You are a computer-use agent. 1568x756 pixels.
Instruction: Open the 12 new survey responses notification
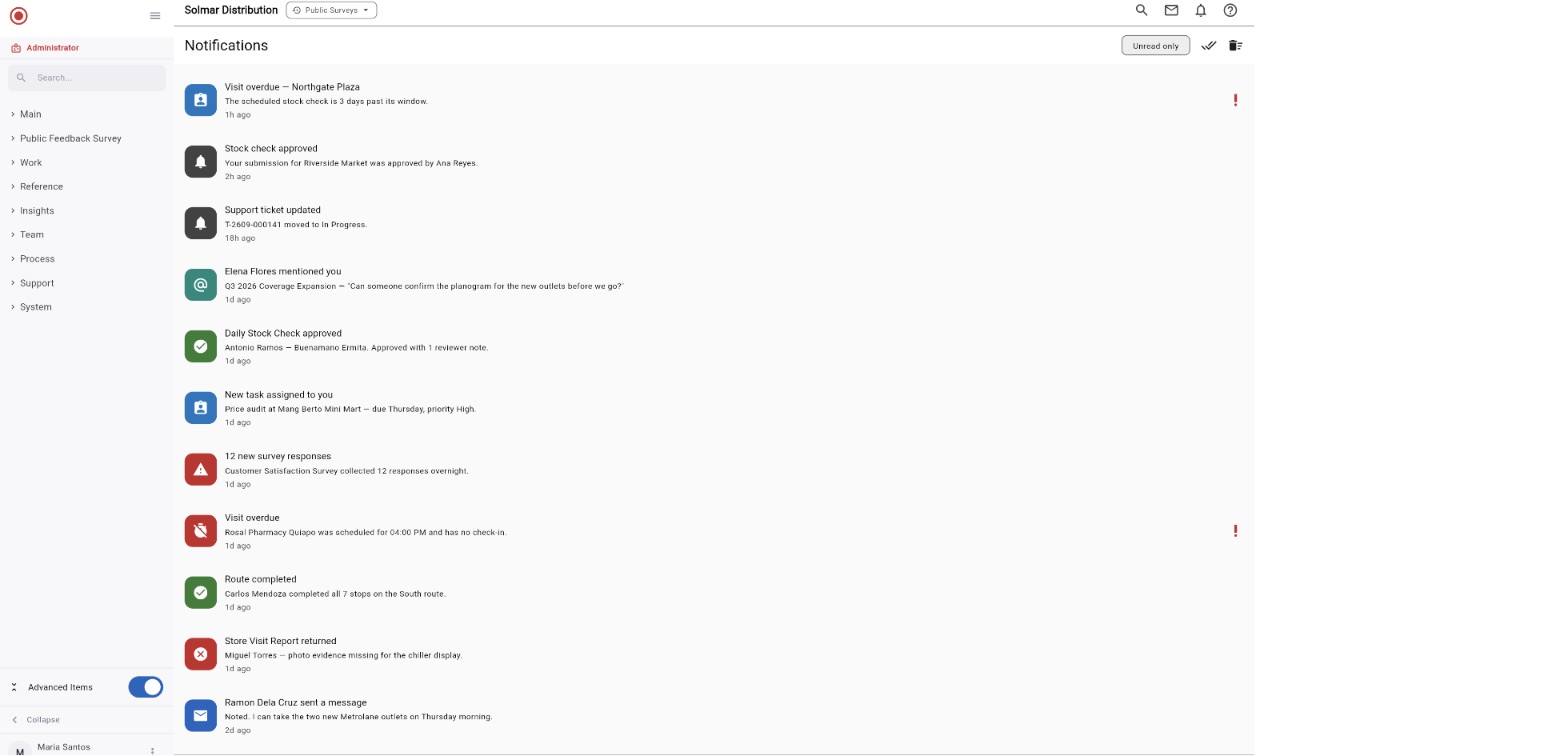coord(713,469)
